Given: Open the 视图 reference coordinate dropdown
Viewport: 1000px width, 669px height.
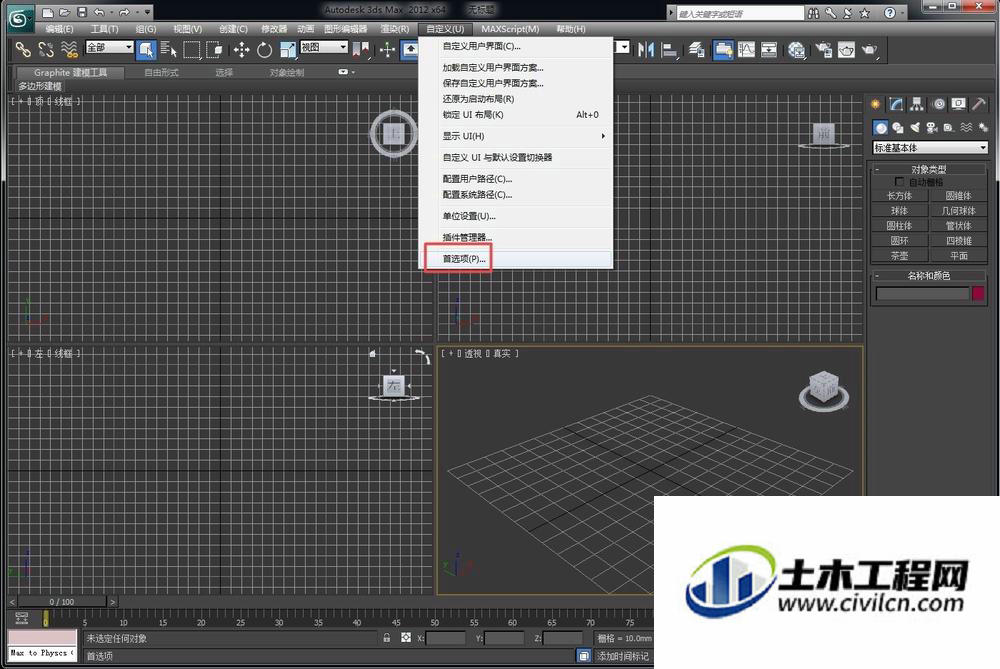Looking at the screenshot, I should (324, 47).
